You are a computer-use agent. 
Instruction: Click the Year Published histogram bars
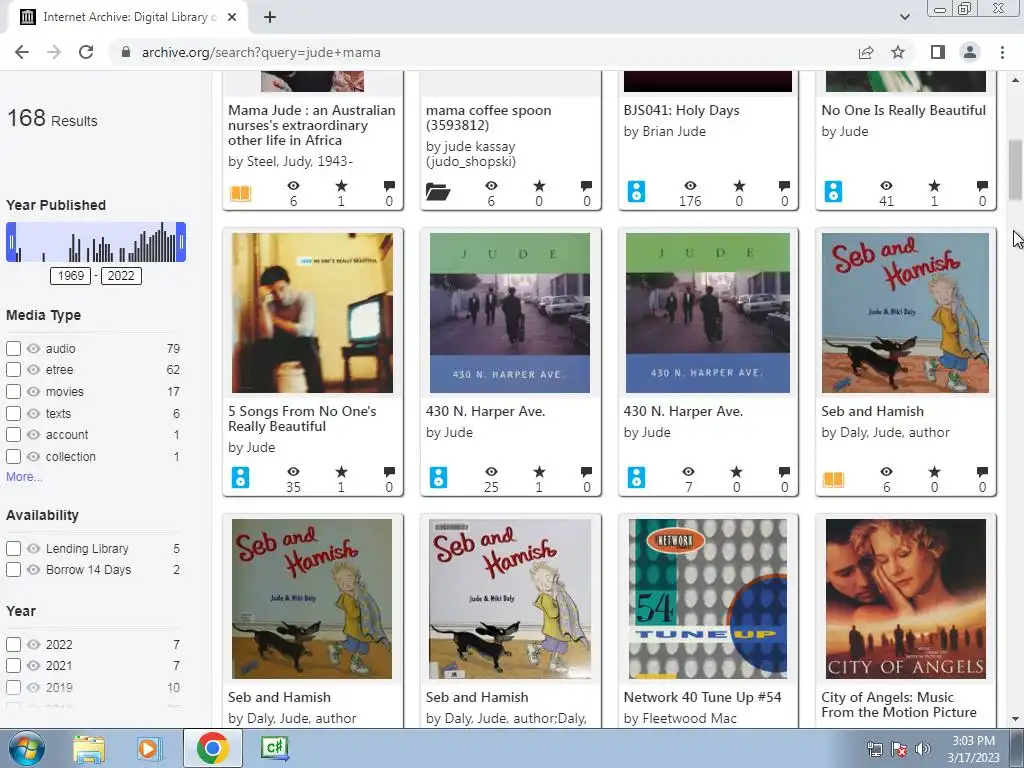tap(96, 242)
